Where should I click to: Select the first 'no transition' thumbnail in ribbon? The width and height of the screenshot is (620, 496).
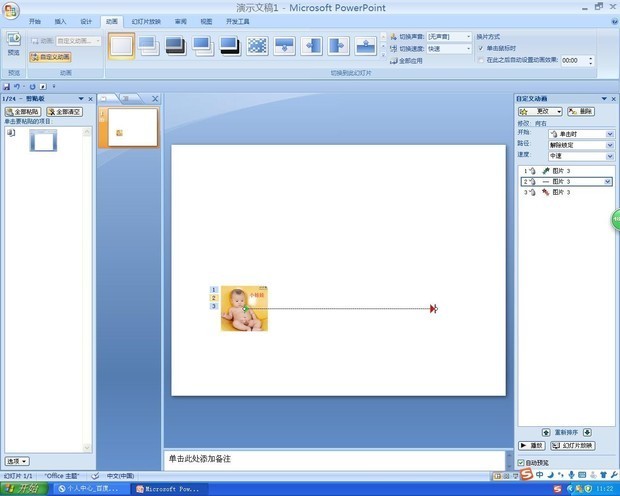121,45
